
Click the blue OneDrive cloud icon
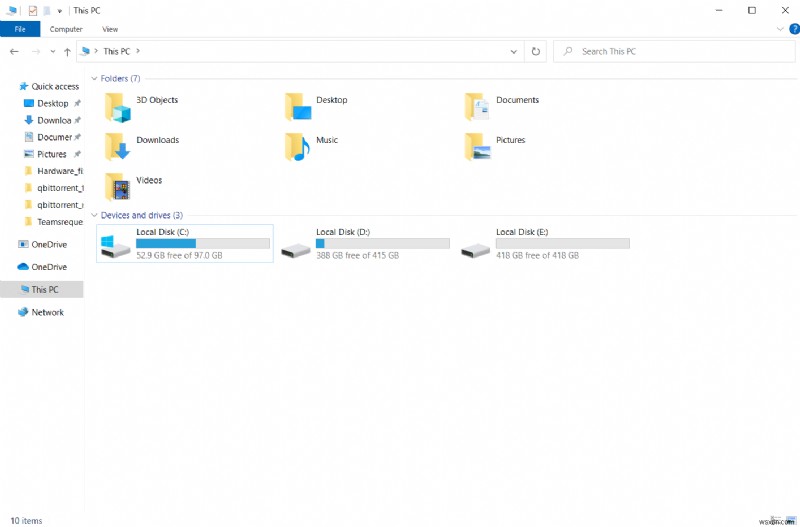point(23,267)
